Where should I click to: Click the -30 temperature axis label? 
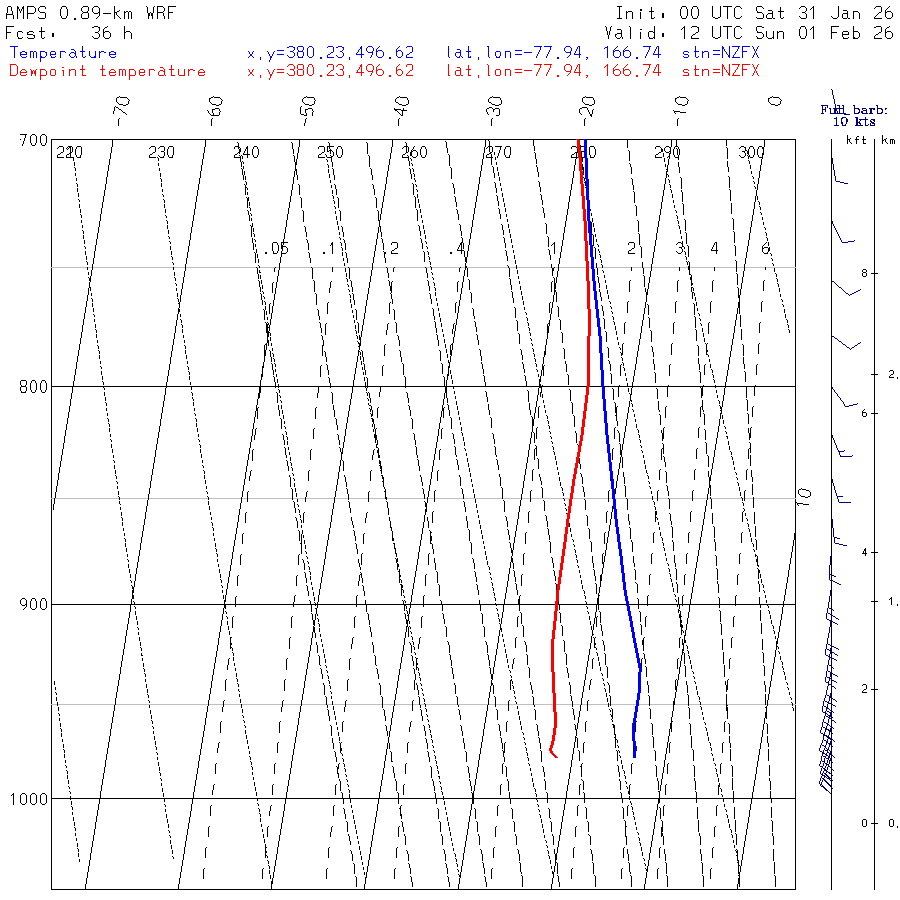click(495, 111)
